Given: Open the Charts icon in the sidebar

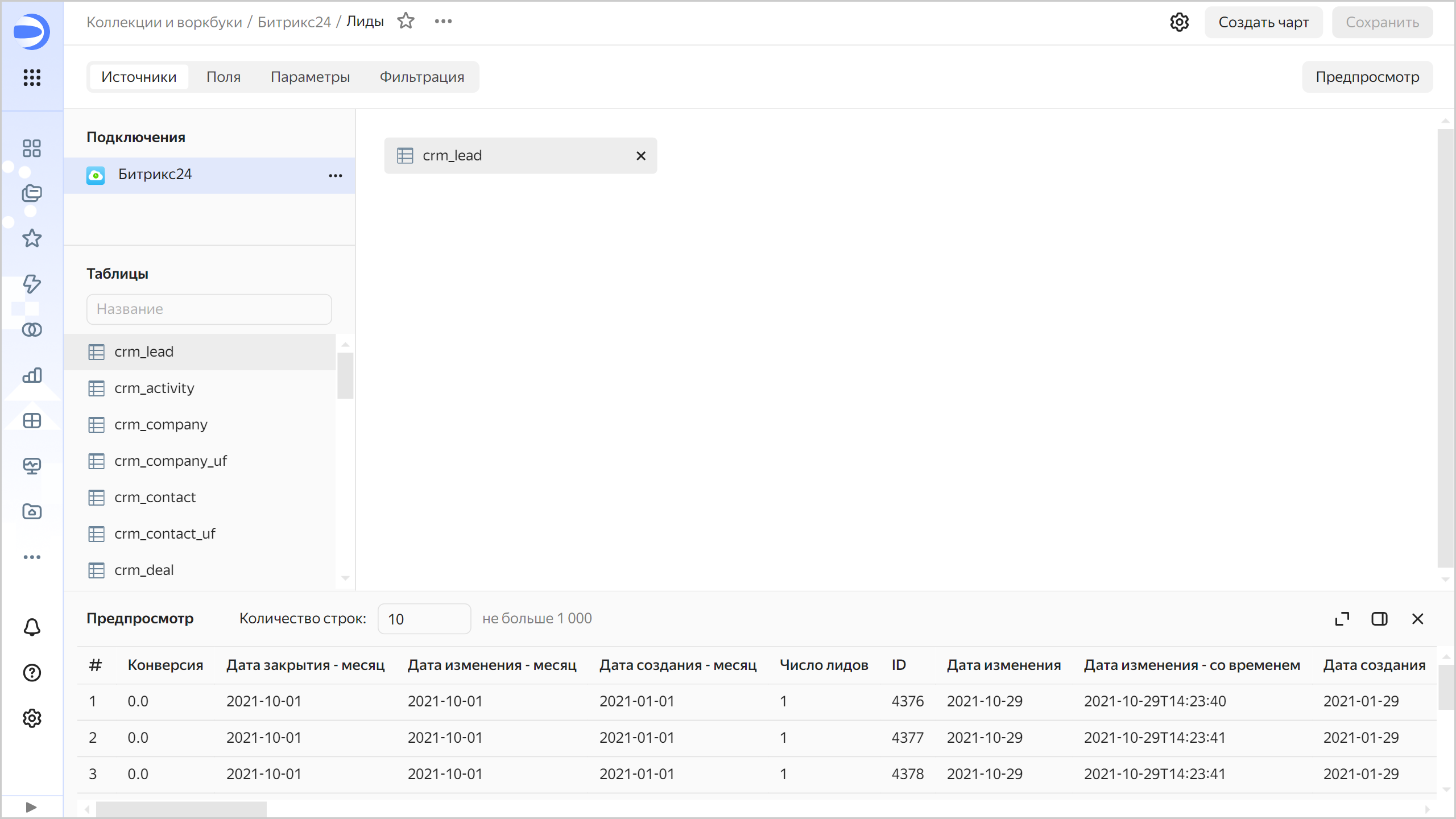Looking at the screenshot, I should [x=31, y=375].
